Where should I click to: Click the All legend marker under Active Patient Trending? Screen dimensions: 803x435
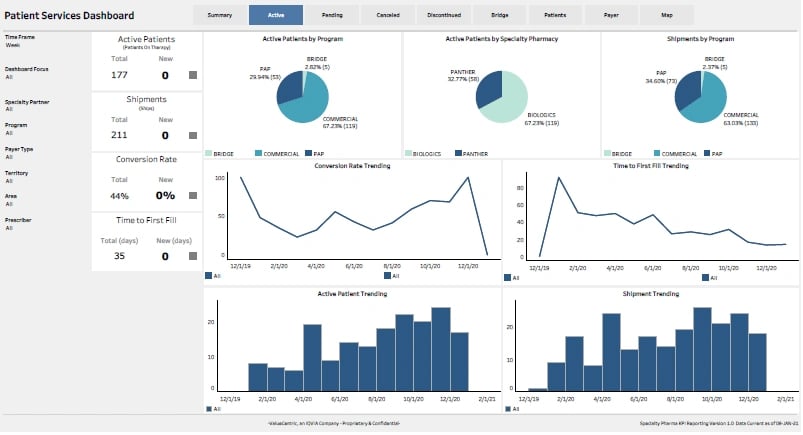209,409
